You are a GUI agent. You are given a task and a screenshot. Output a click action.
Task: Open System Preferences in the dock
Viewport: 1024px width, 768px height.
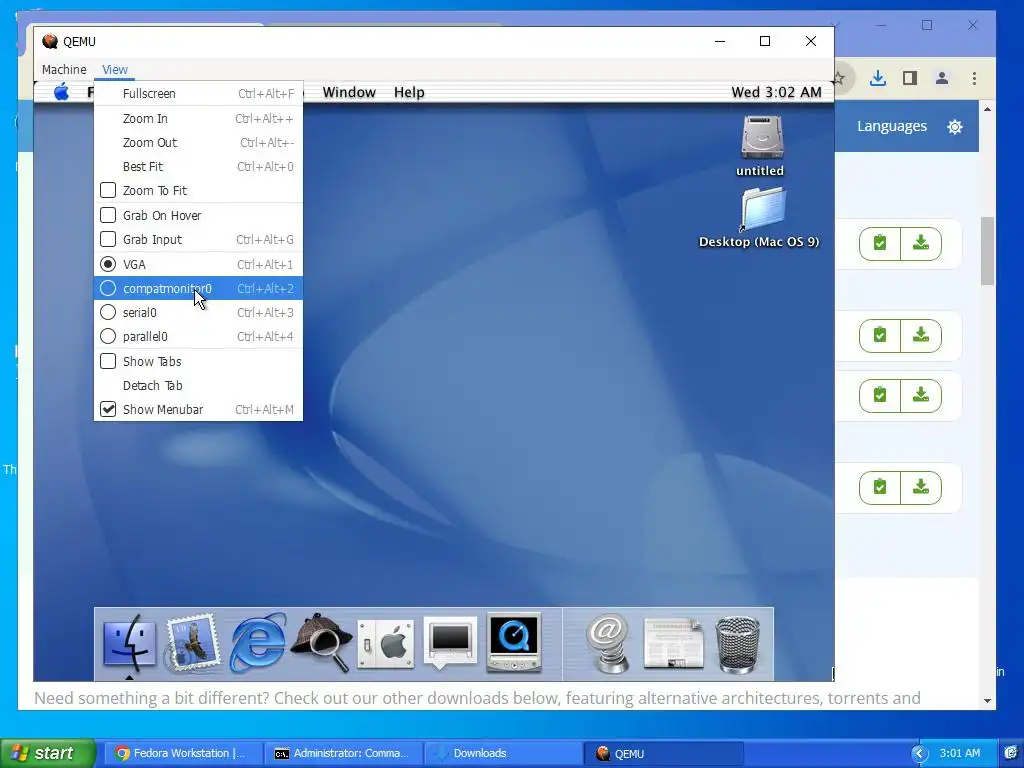click(386, 644)
